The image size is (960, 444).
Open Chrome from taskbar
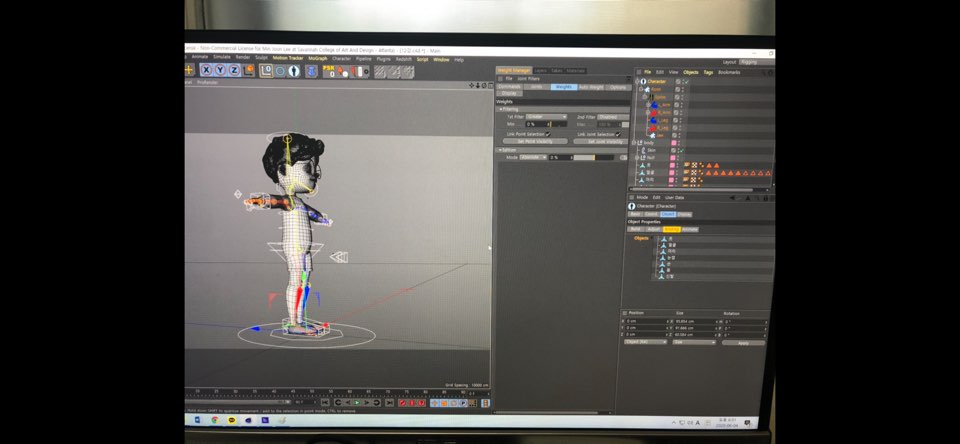[215, 420]
